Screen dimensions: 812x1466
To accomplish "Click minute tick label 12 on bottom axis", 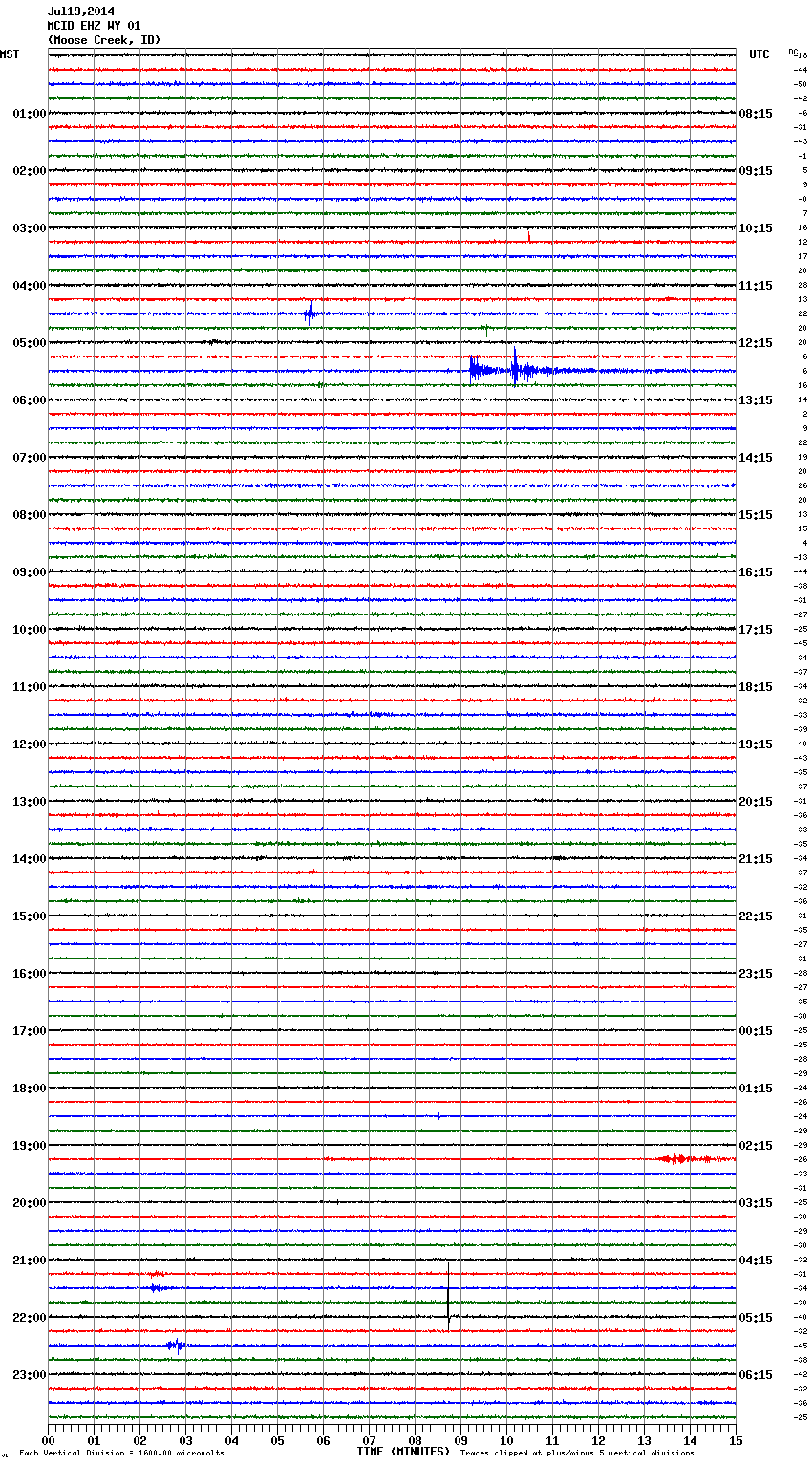I will 598,1440.
